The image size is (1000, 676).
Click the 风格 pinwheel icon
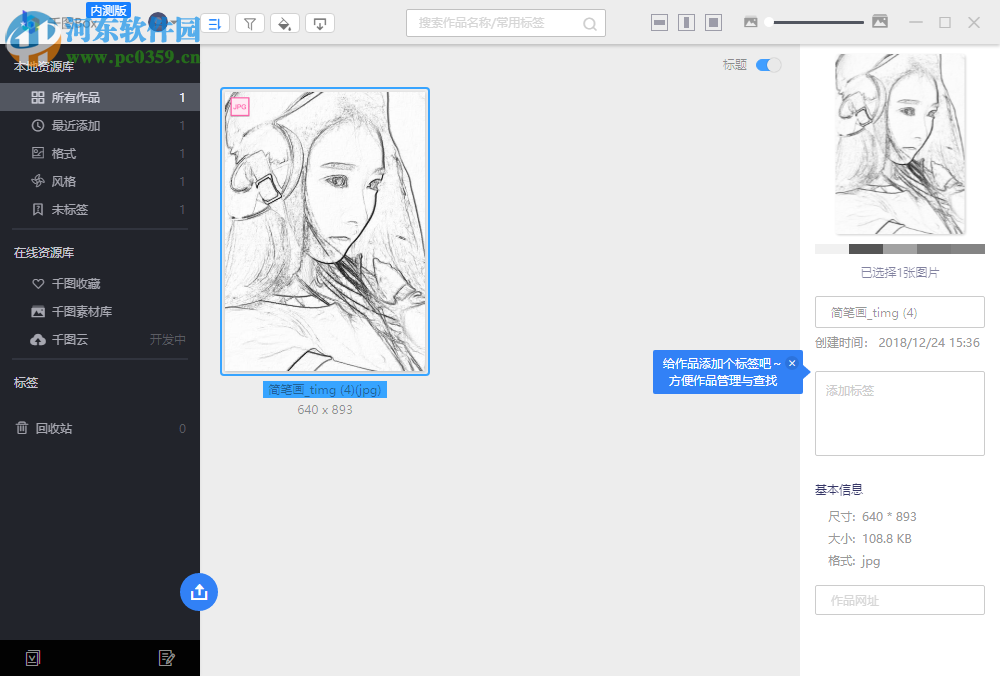click(x=38, y=181)
